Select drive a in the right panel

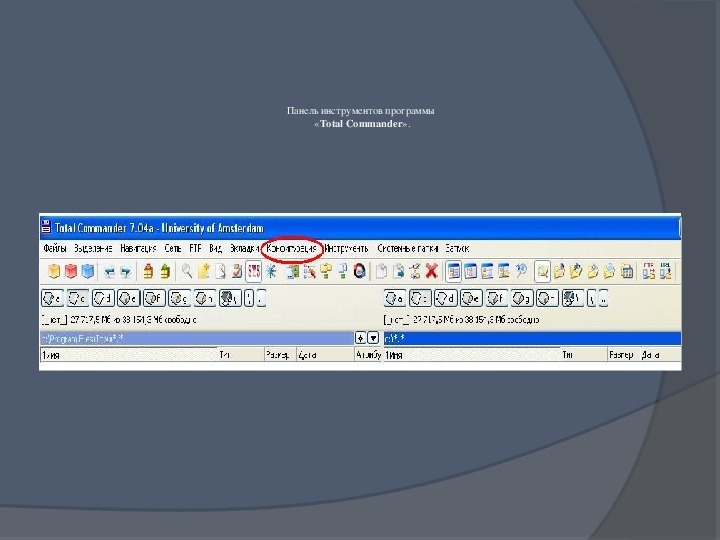(395, 298)
